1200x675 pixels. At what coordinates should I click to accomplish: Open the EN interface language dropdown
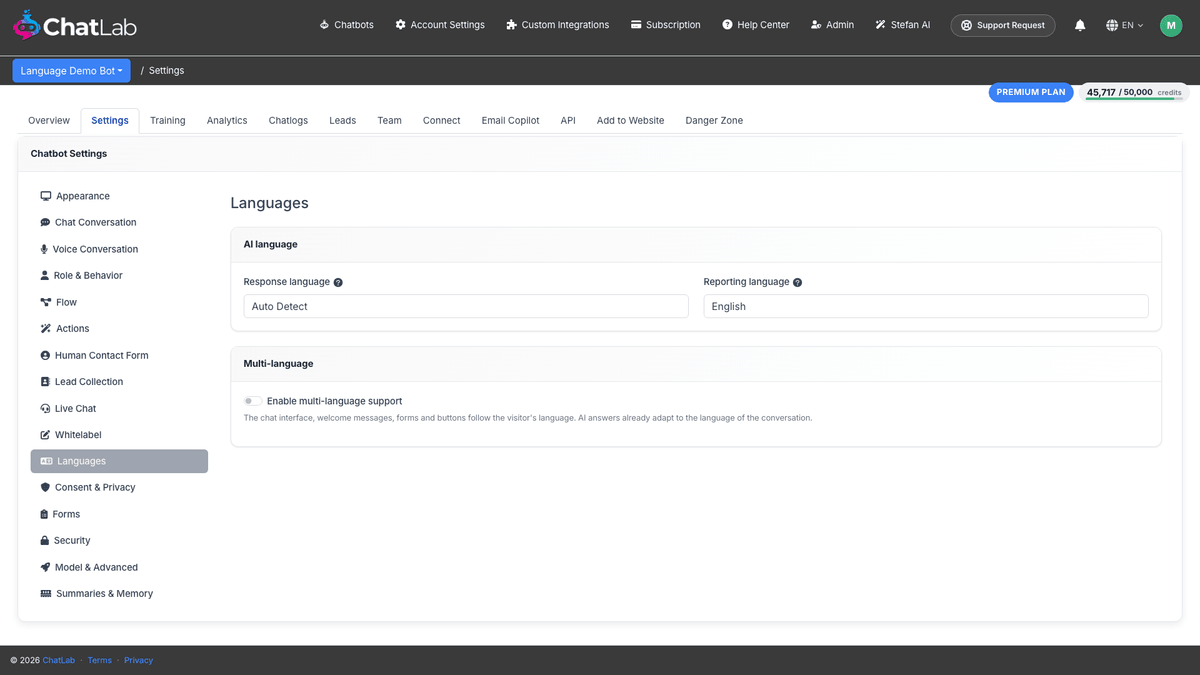tap(1125, 25)
